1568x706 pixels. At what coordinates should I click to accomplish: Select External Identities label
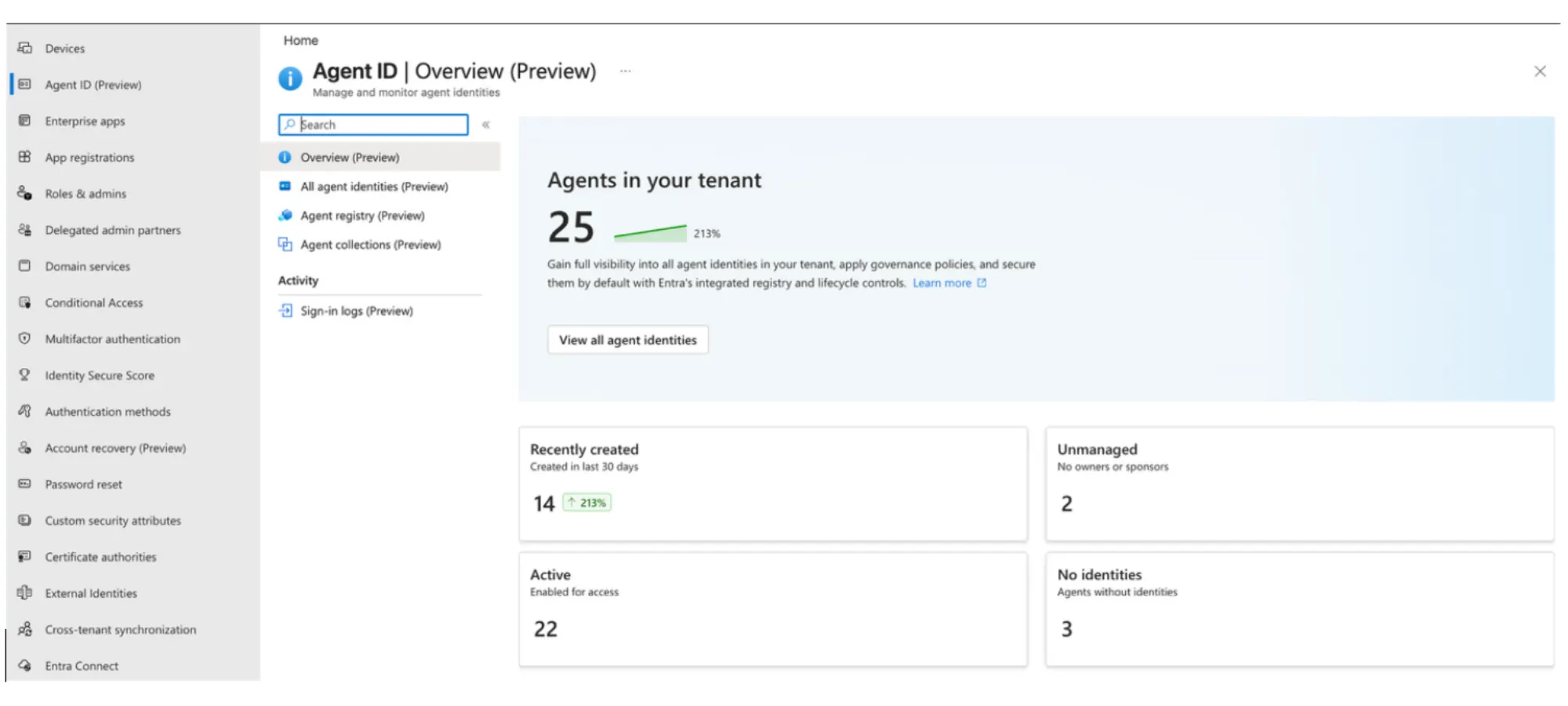(x=91, y=593)
